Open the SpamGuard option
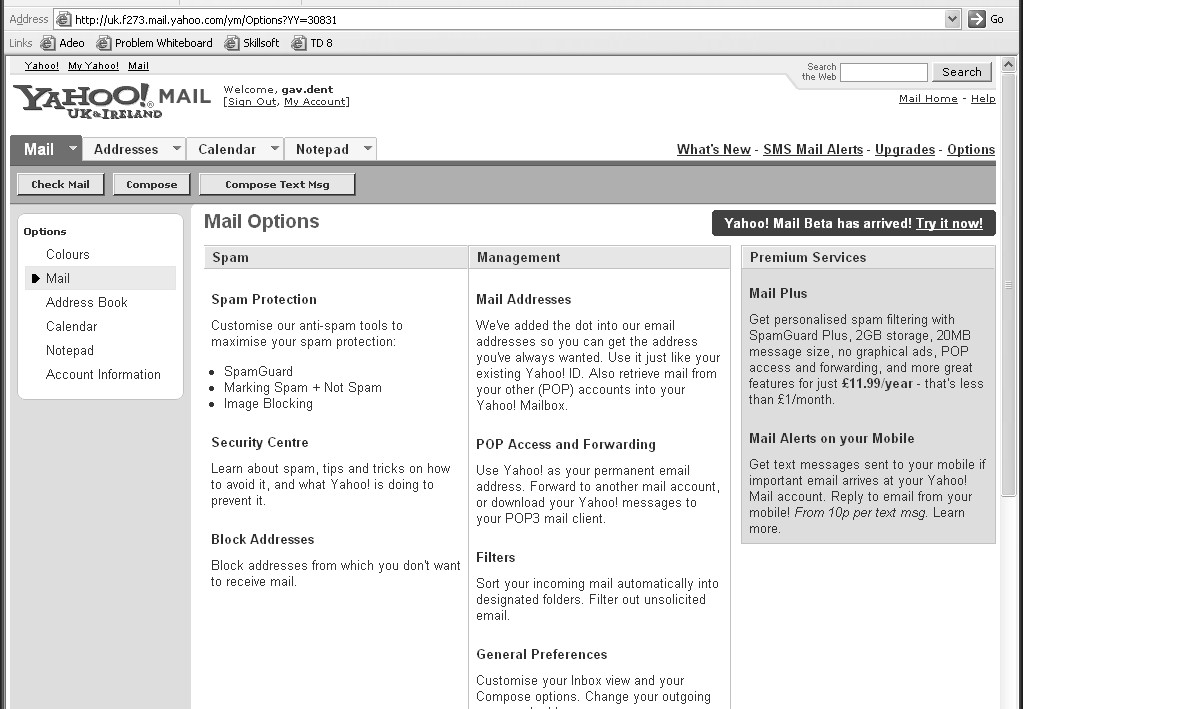The height and width of the screenshot is (709, 1181). click(x=258, y=371)
